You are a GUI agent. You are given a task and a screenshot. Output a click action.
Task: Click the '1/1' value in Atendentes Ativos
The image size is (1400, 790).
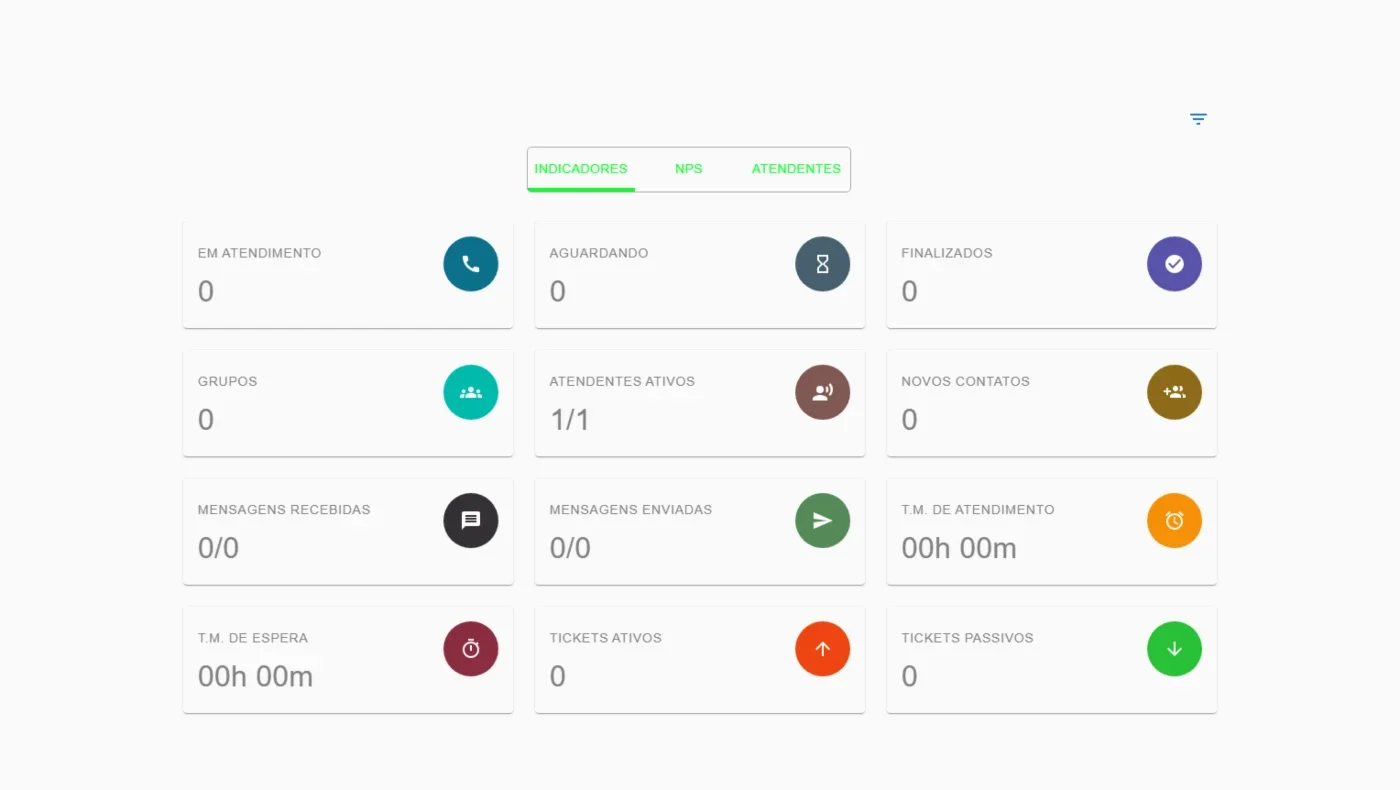570,420
